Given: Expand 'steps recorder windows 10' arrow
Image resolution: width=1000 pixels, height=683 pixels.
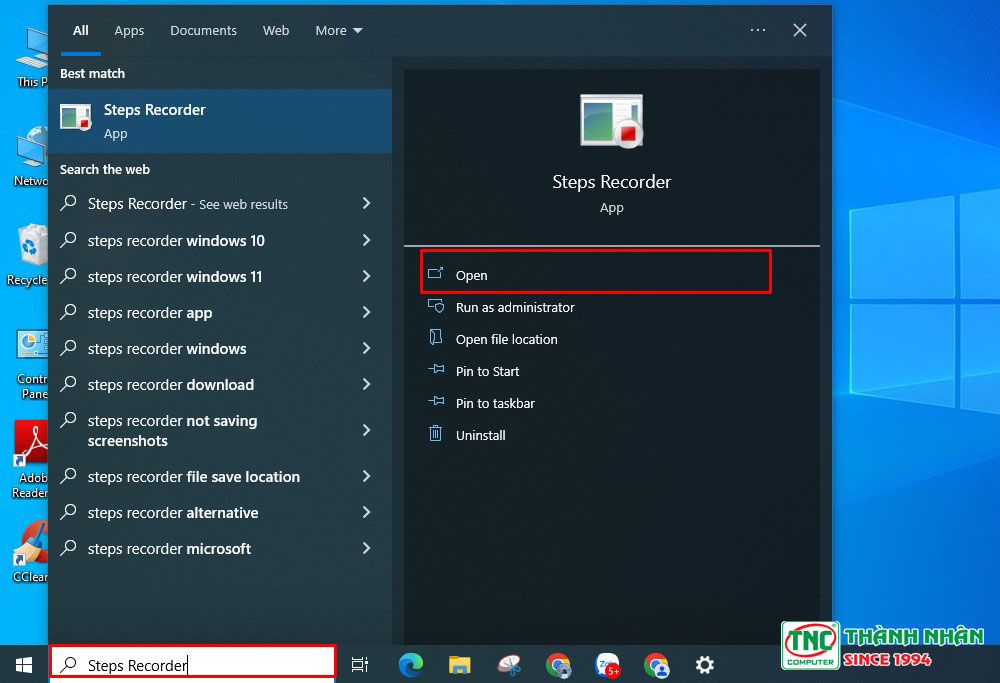Looking at the screenshot, I should (367, 240).
